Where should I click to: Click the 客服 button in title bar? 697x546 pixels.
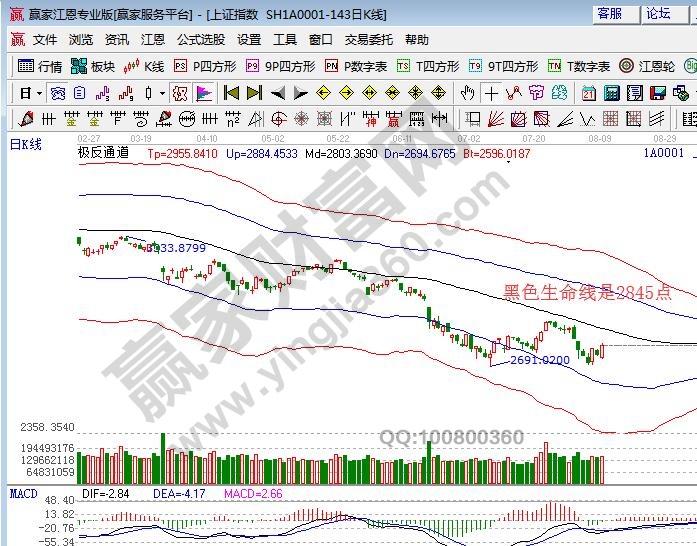610,13
